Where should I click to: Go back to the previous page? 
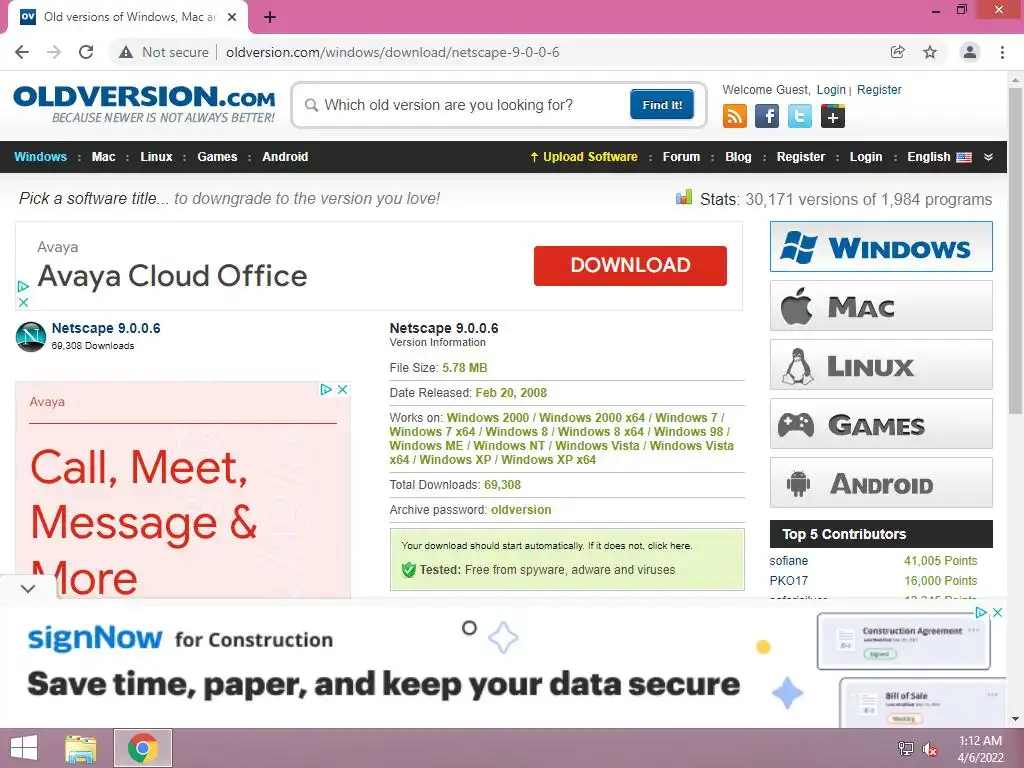coord(22,52)
